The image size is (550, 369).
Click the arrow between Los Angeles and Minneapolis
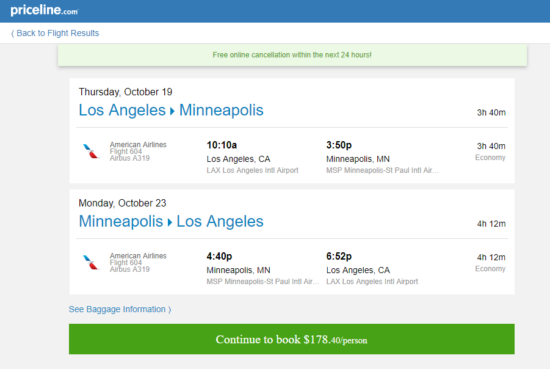click(x=172, y=112)
